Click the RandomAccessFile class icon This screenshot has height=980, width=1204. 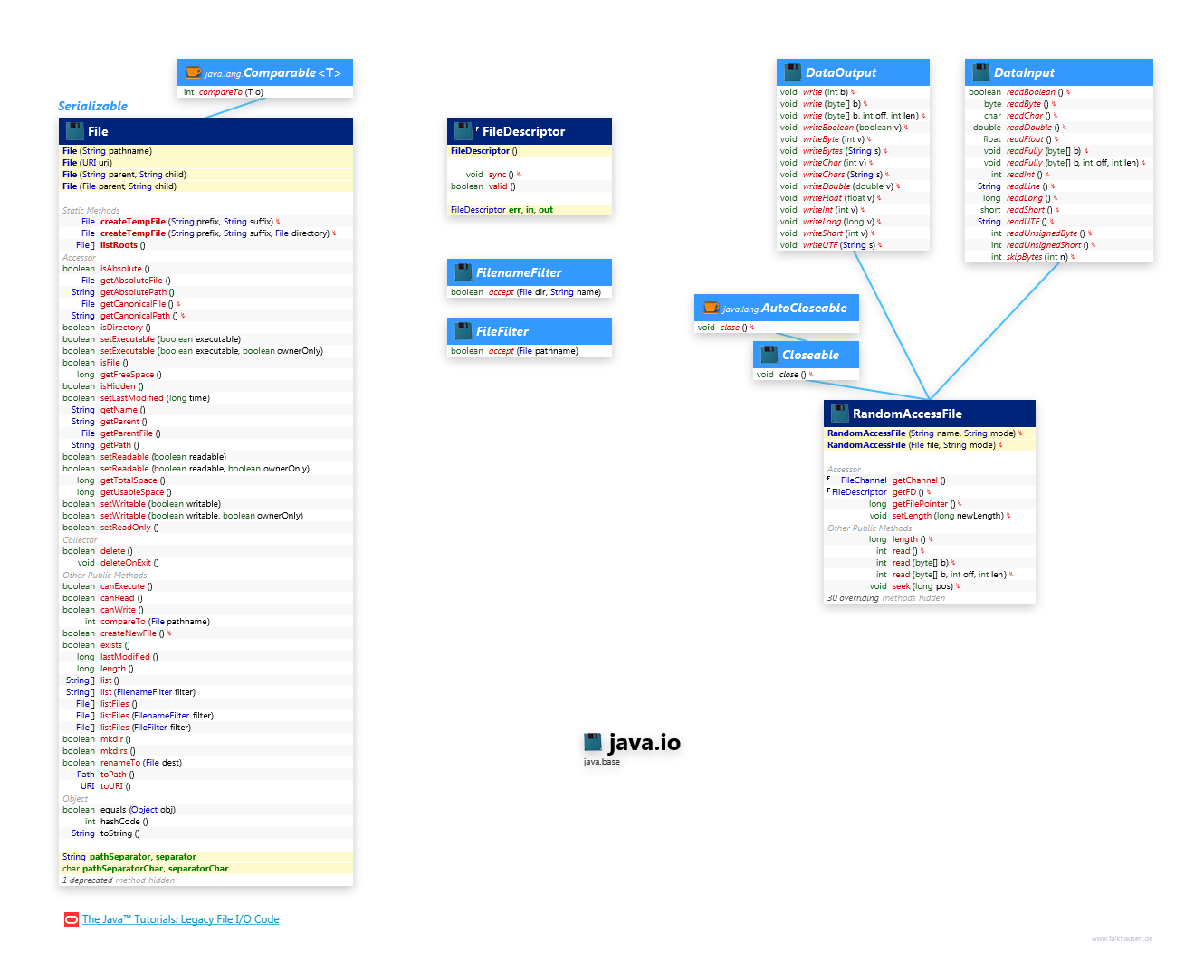pos(839,414)
